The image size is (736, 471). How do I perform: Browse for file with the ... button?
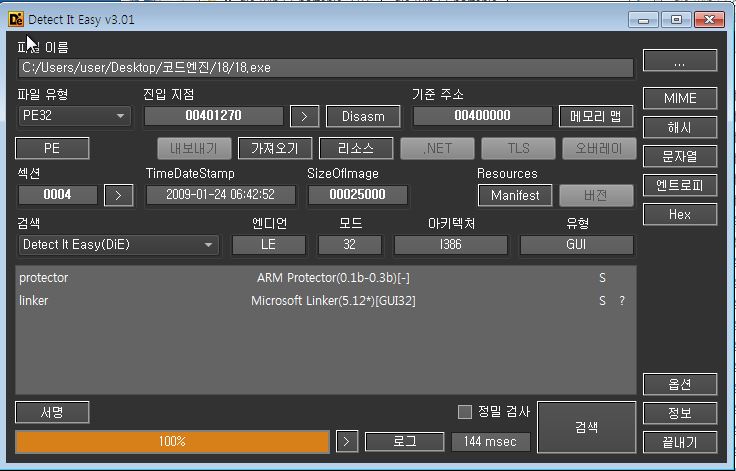point(680,61)
